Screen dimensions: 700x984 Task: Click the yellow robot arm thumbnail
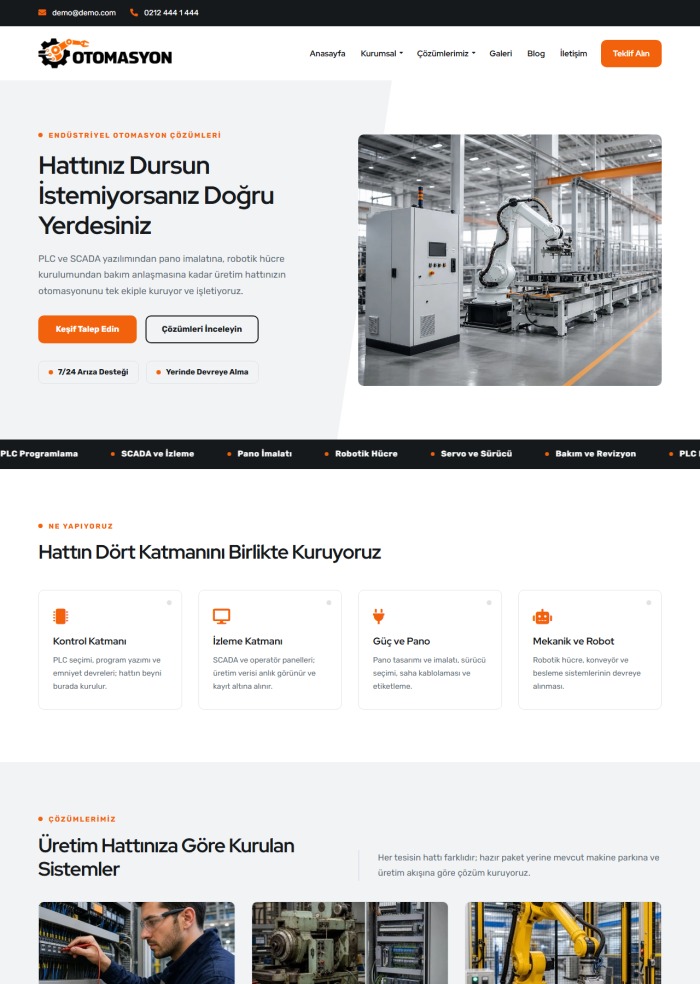coord(564,943)
